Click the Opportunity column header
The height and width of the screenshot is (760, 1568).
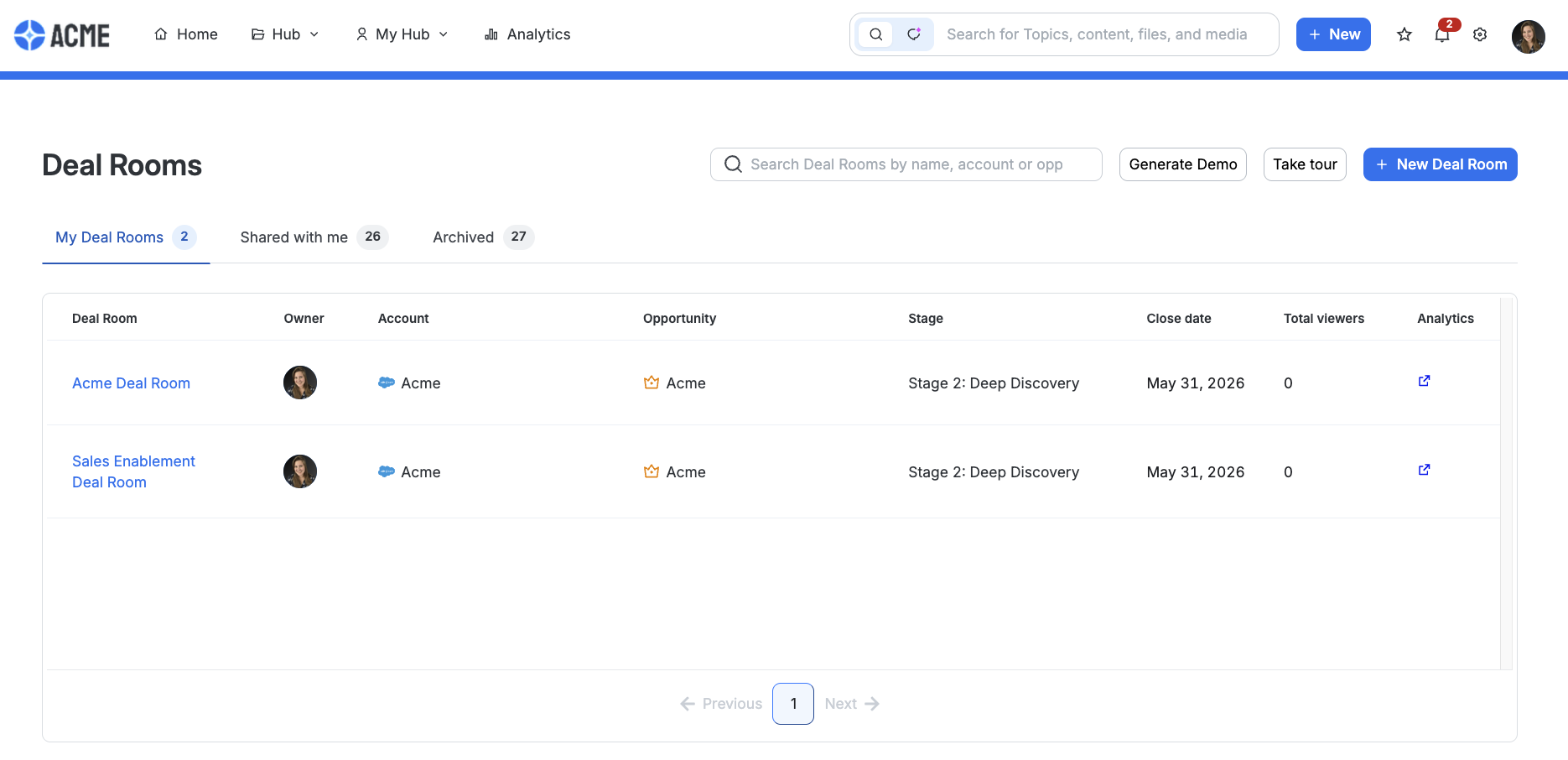[x=679, y=319]
